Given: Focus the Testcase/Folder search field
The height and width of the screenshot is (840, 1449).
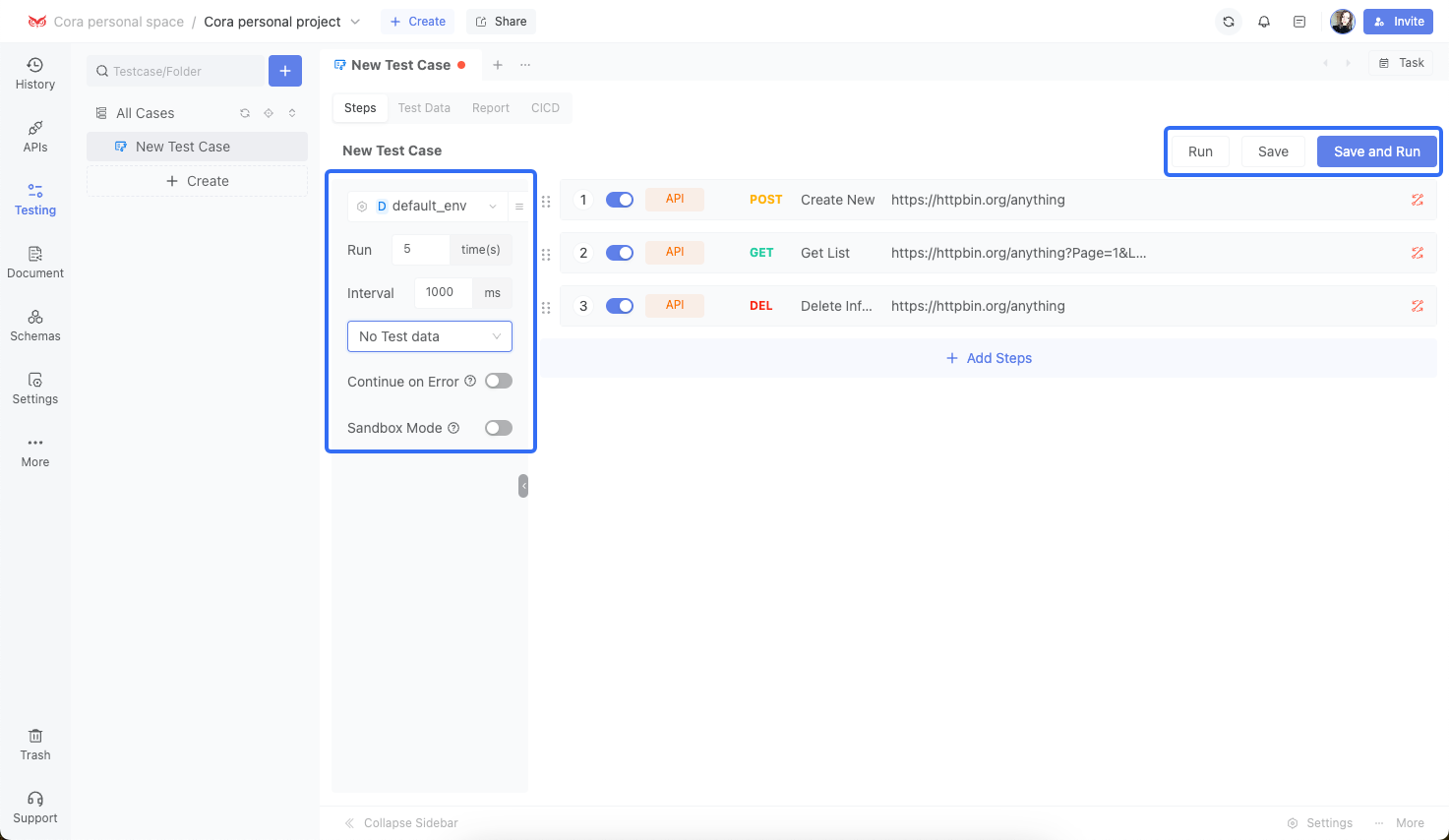Looking at the screenshot, I should [x=175, y=71].
